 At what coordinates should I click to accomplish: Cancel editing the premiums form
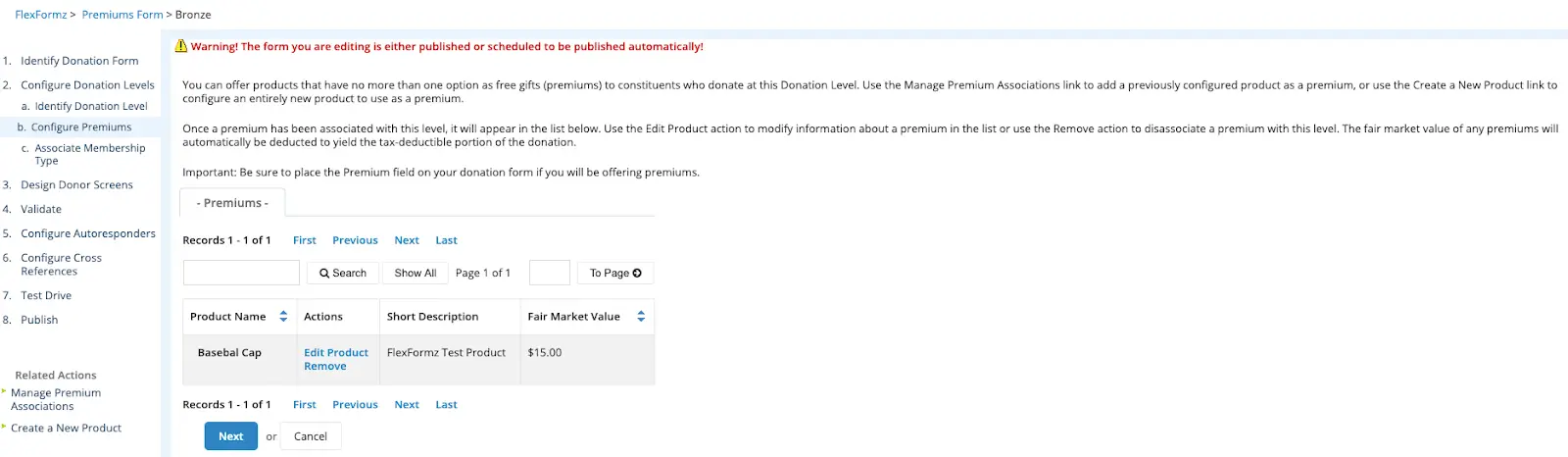311,436
